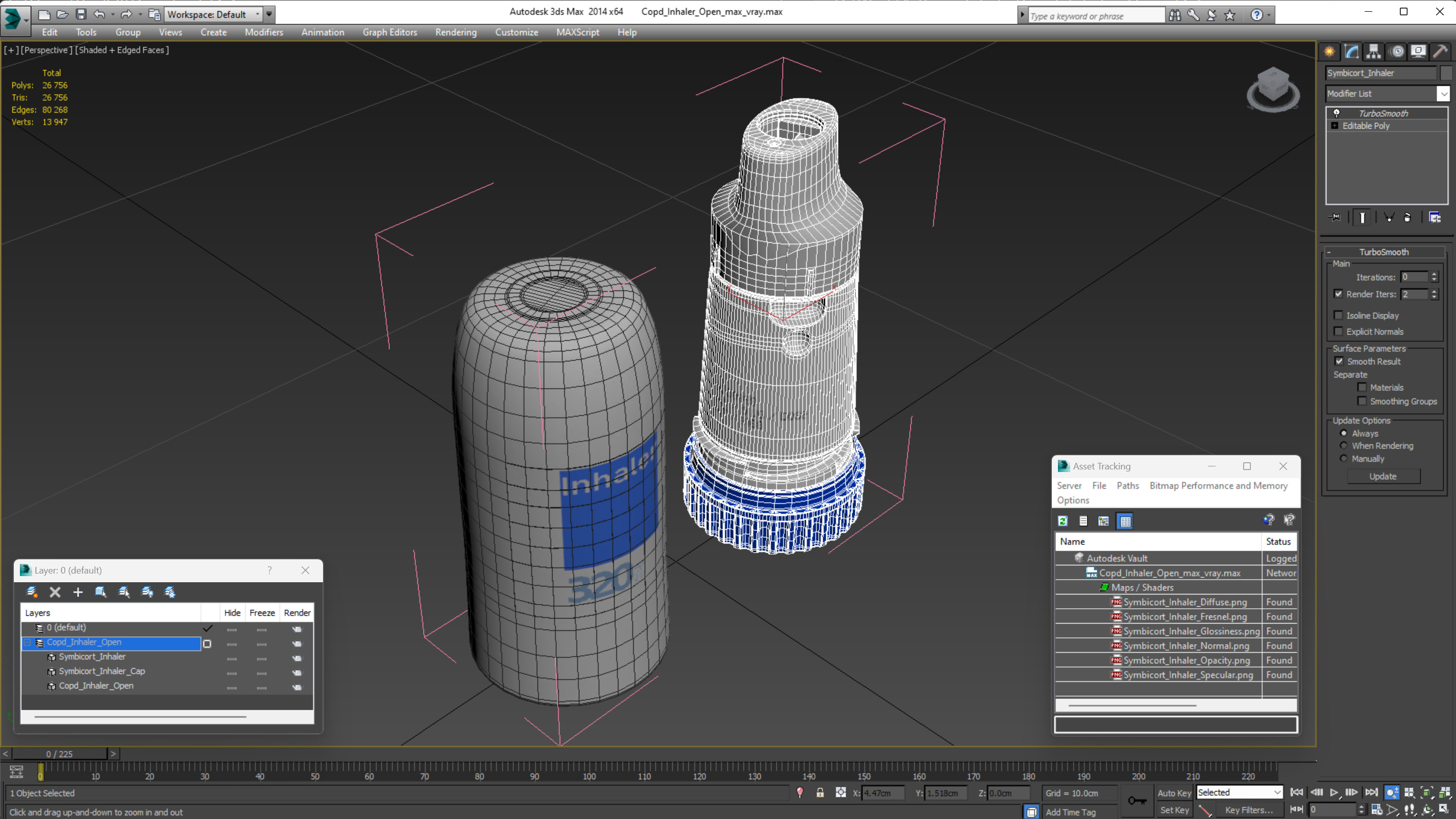Open the Utilities command panel tab

point(1440,52)
